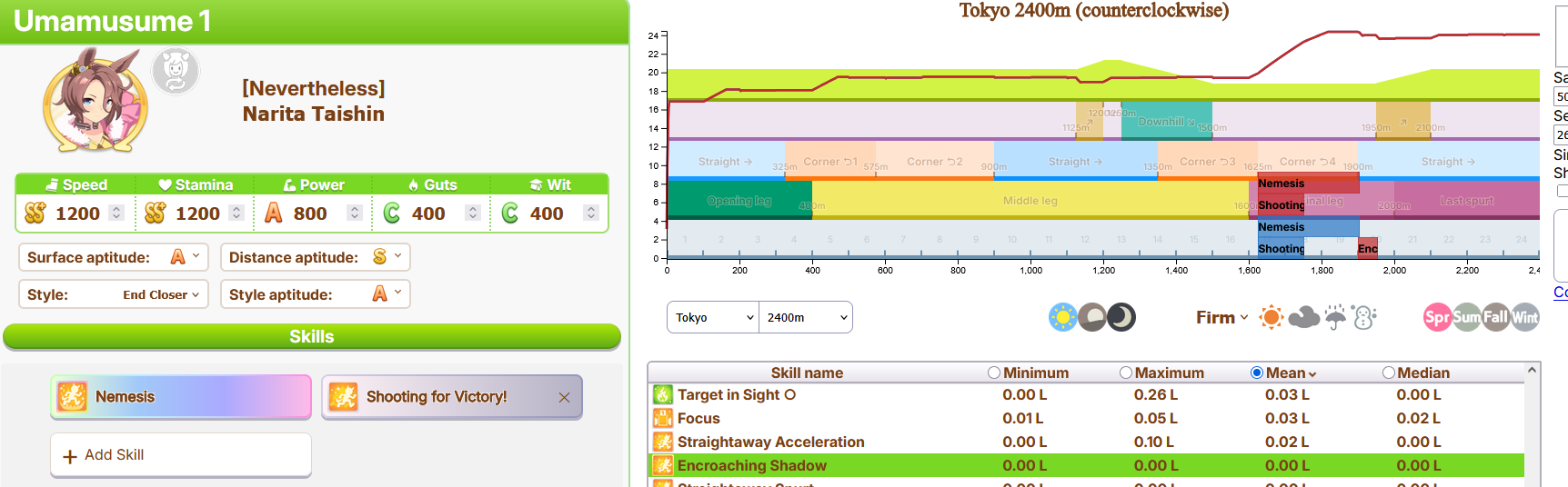1568x487 pixels.
Task: Pick the Fall season icon
Action: [x=1495, y=317]
